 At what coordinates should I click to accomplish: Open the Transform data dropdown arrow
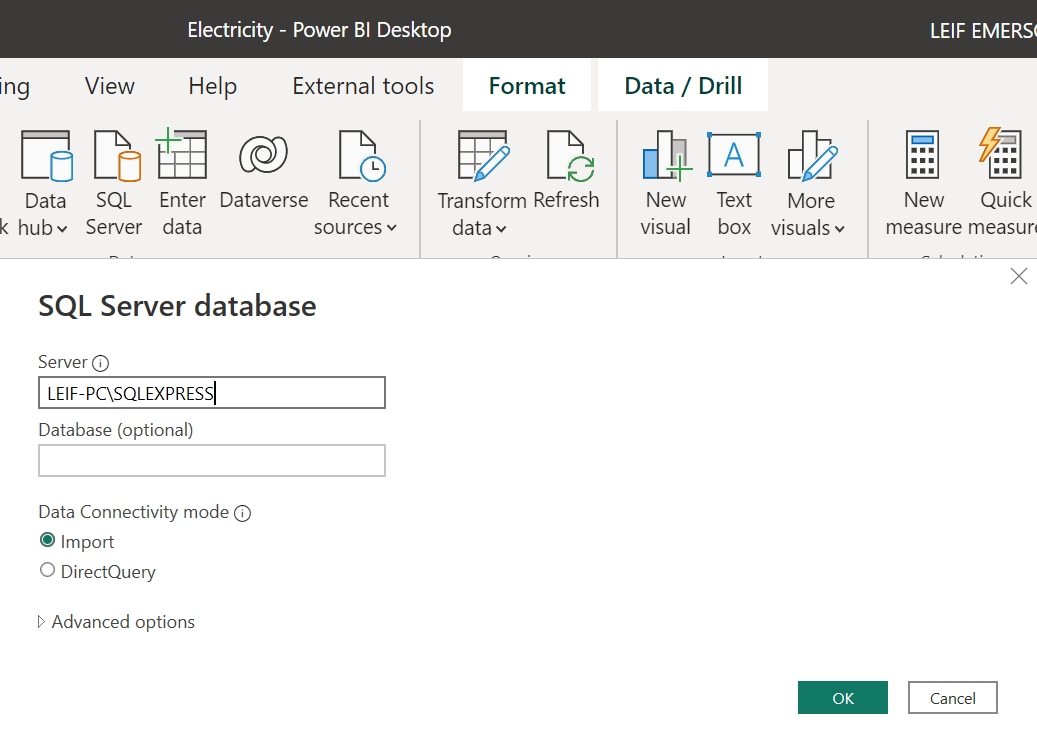(x=501, y=229)
